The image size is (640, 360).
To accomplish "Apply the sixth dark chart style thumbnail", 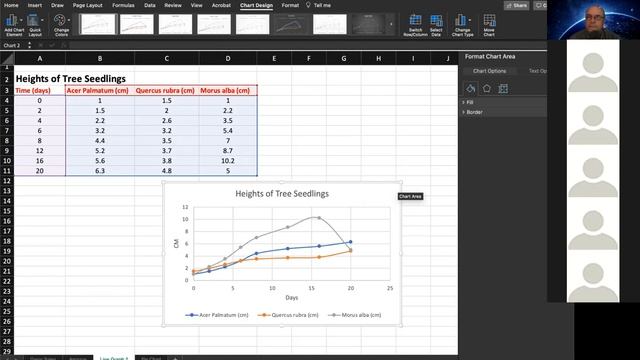I will coord(291,24).
